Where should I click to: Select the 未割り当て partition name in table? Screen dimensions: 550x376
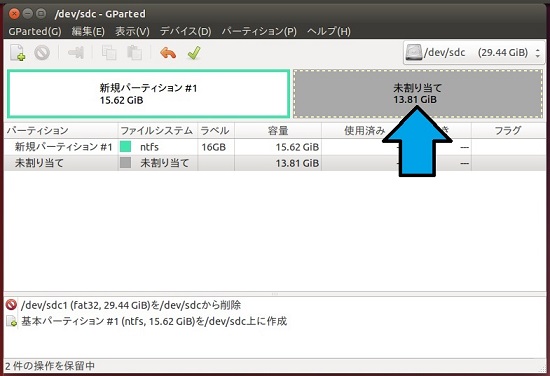39,163
